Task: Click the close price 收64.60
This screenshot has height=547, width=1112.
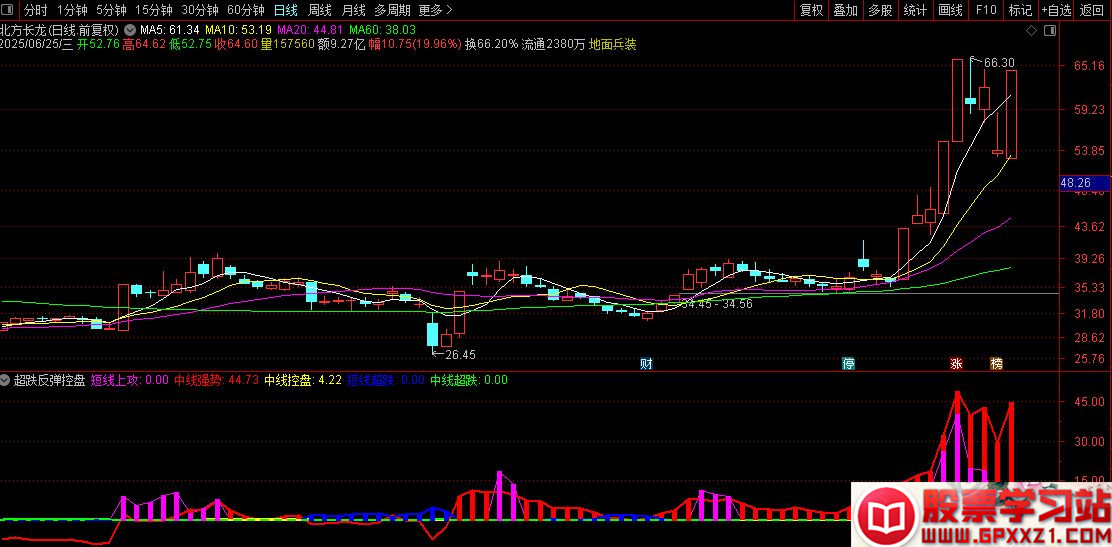Action: click(x=235, y=44)
